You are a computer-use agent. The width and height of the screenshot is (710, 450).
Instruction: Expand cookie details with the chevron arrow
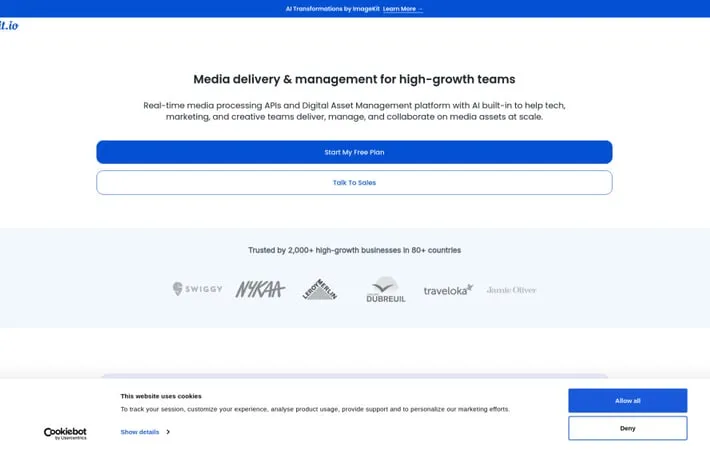click(168, 432)
